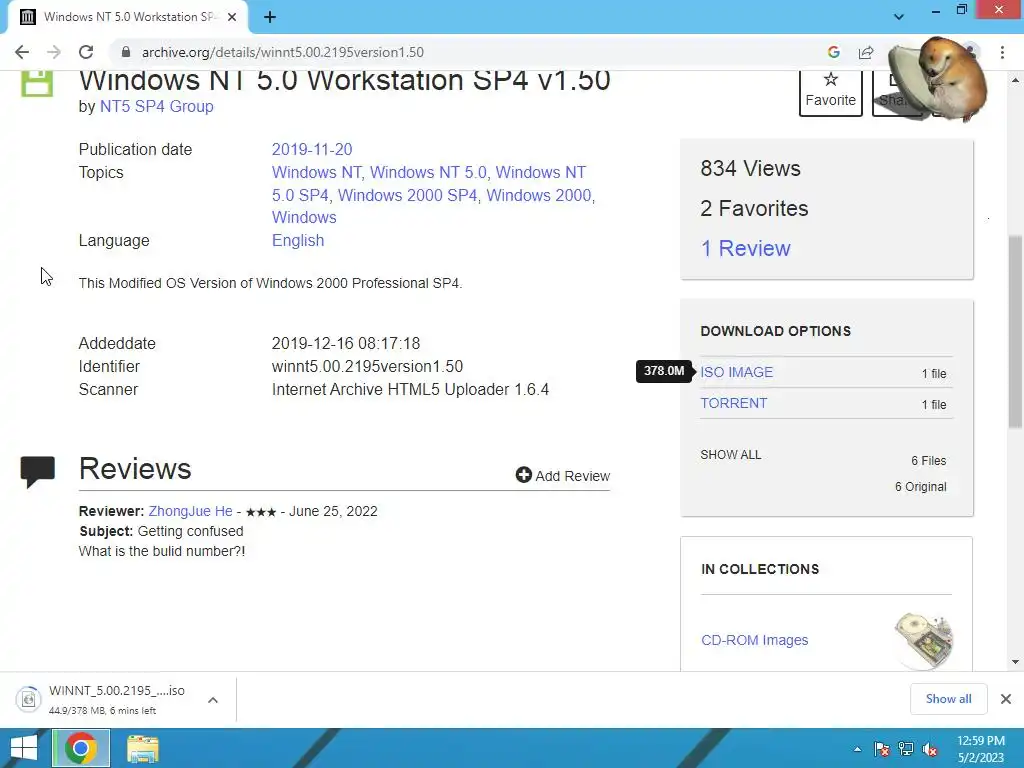Select the Windows NT 5.0 Workstation tab
1024x768 pixels.
[127, 17]
